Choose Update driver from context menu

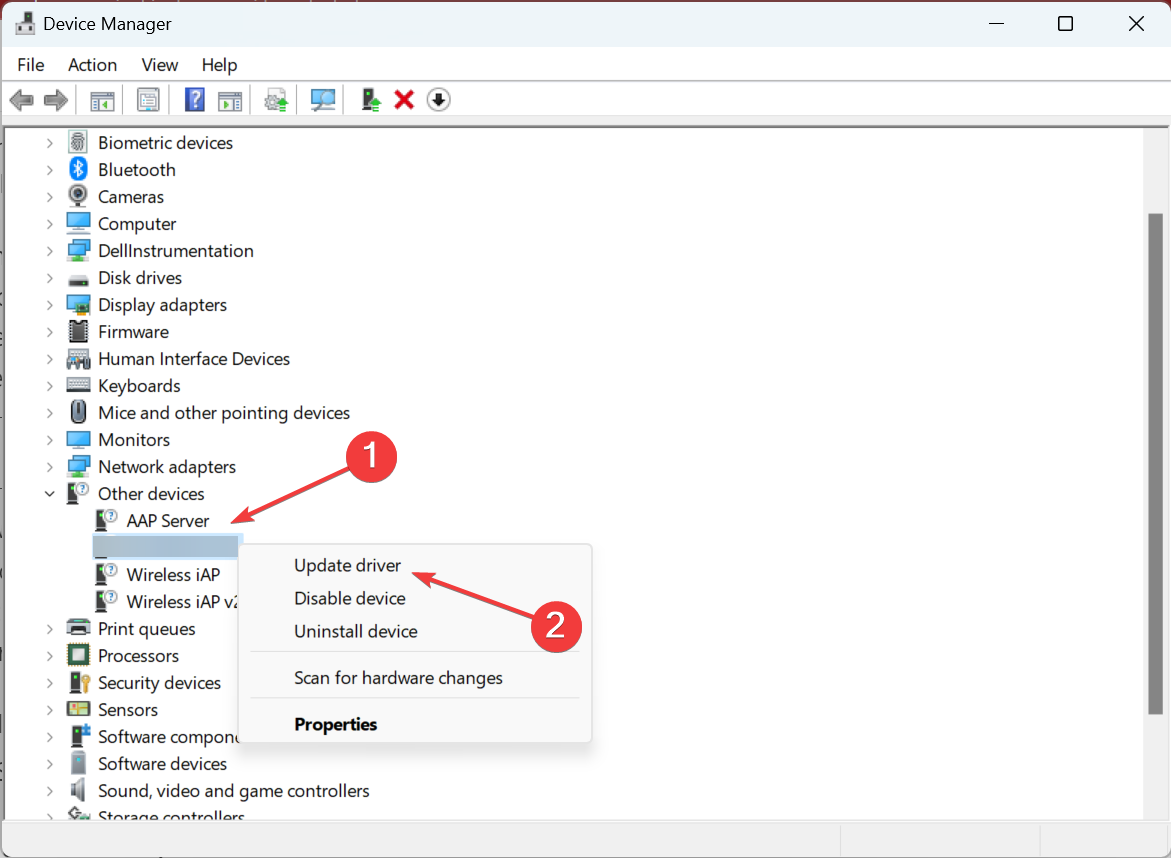point(347,565)
